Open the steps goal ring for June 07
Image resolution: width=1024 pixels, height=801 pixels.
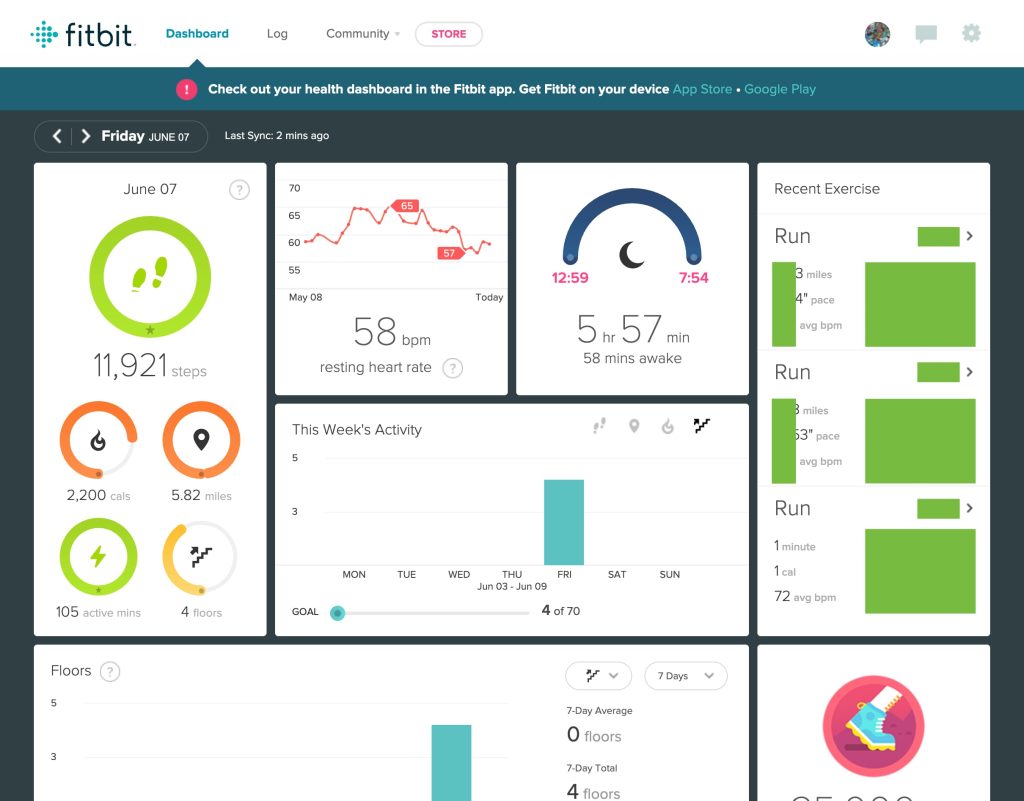coord(150,276)
